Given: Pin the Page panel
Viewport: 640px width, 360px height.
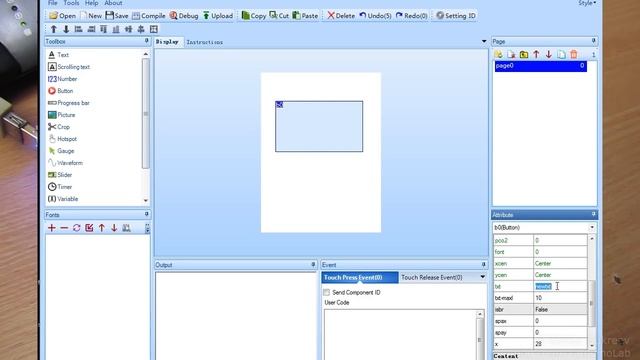Looking at the screenshot, I should [x=593, y=41].
